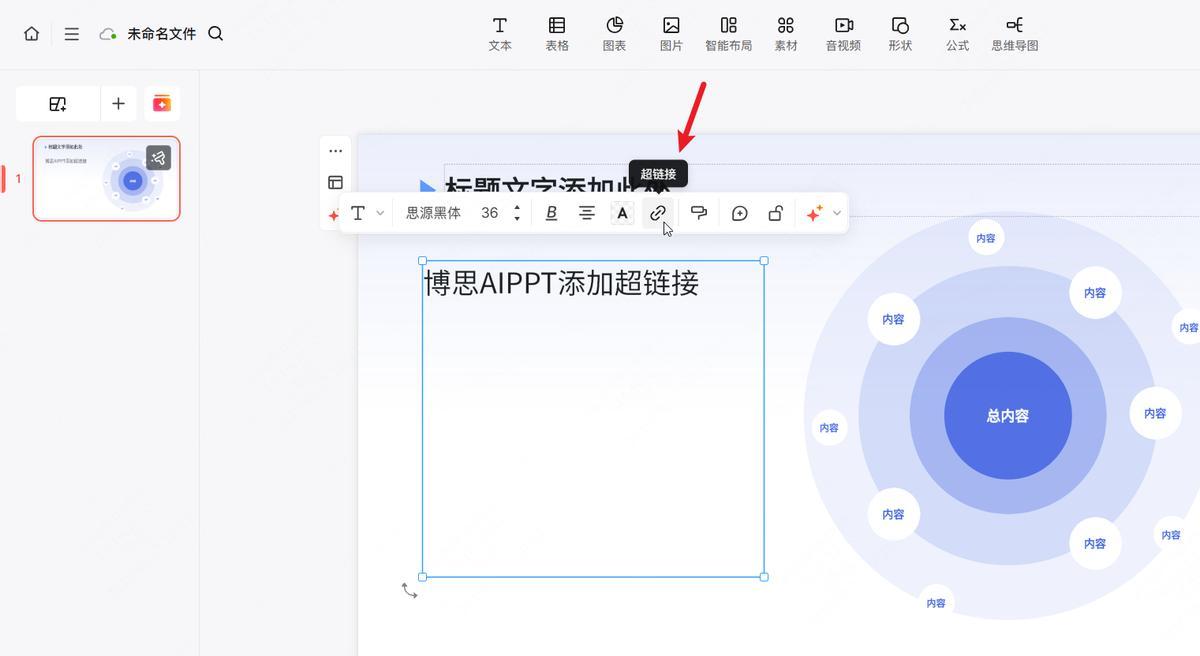Toggle text alignment in the floating toolbar
The height and width of the screenshot is (656, 1200).
point(587,212)
